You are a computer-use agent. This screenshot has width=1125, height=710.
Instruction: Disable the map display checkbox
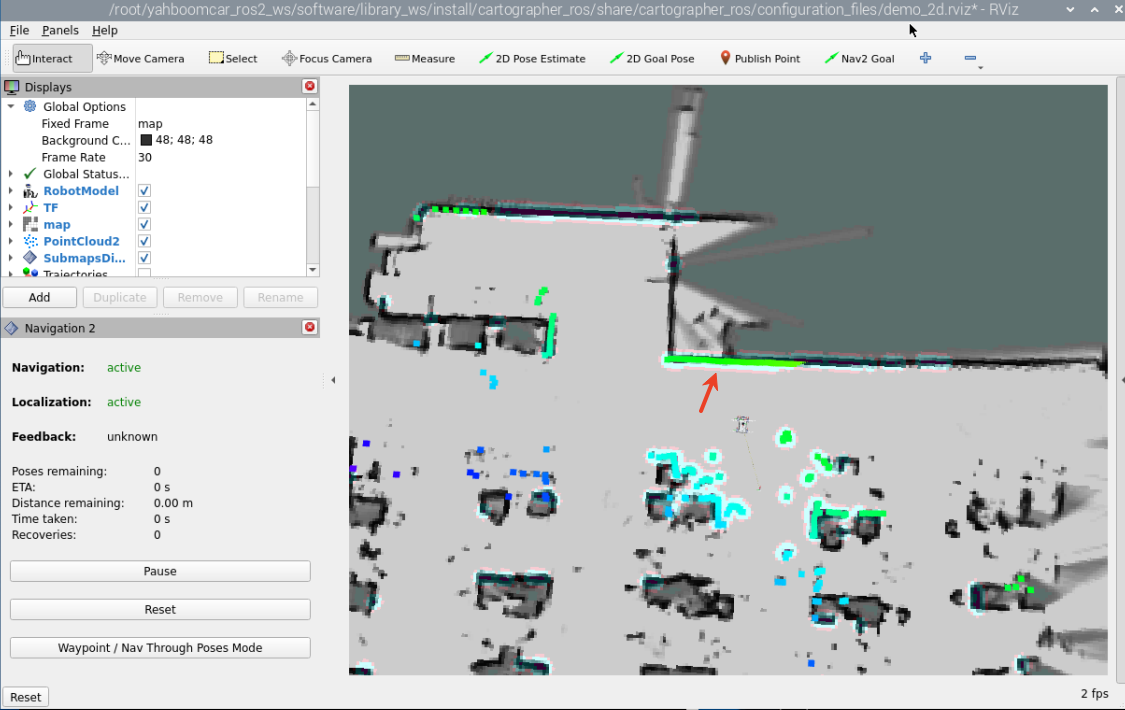[x=144, y=225]
